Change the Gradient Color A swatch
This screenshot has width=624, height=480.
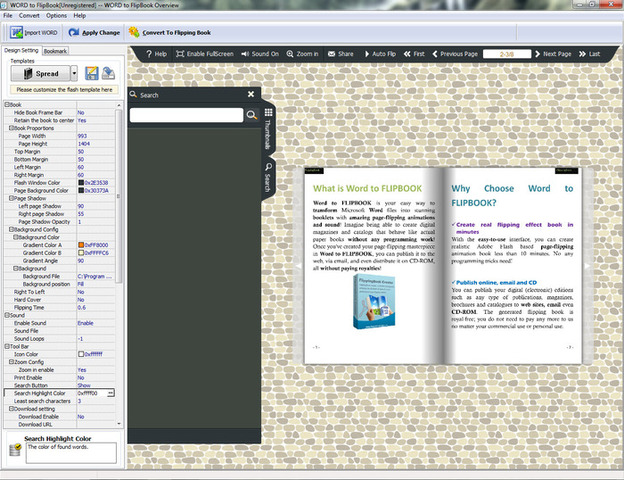(81, 245)
